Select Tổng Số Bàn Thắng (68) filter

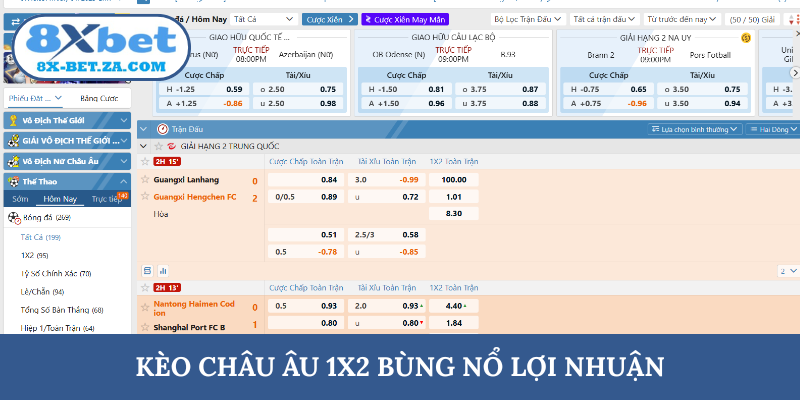(x=62, y=310)
